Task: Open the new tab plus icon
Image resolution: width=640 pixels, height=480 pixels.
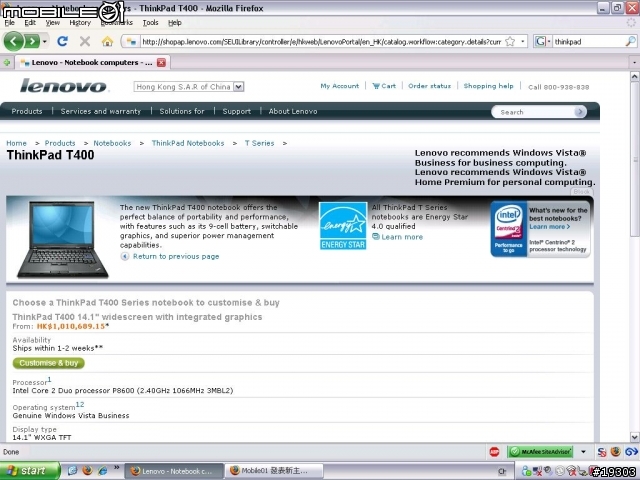Action: [x=7, y=62]
